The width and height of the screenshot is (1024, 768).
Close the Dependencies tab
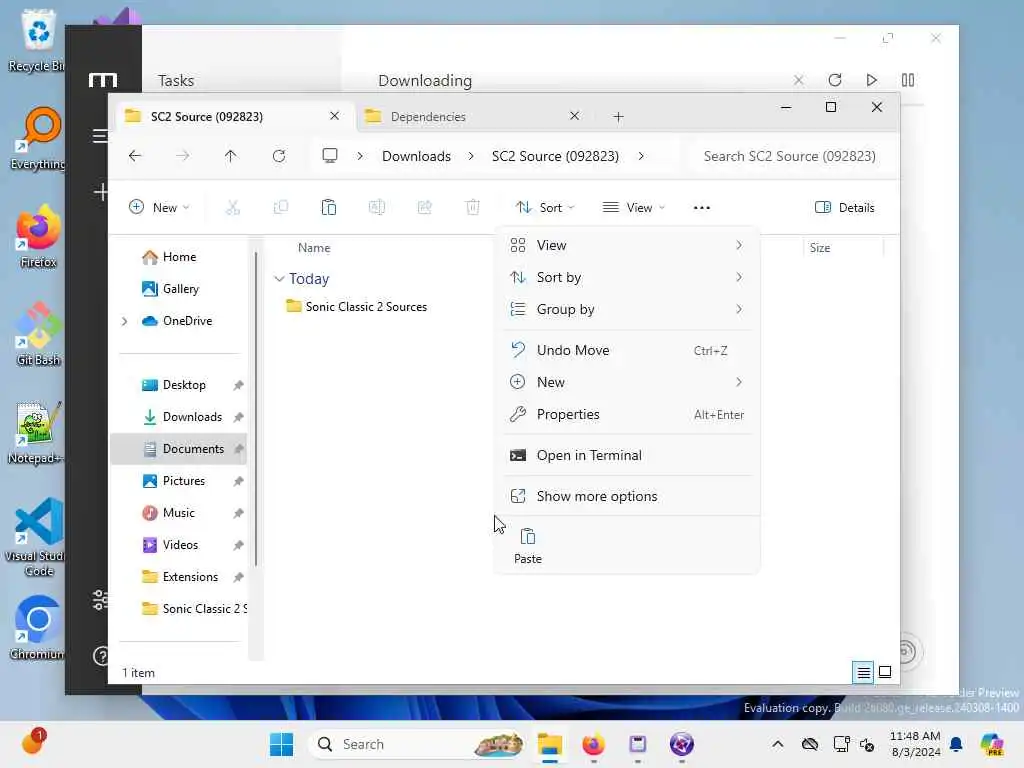click(575, 116)
